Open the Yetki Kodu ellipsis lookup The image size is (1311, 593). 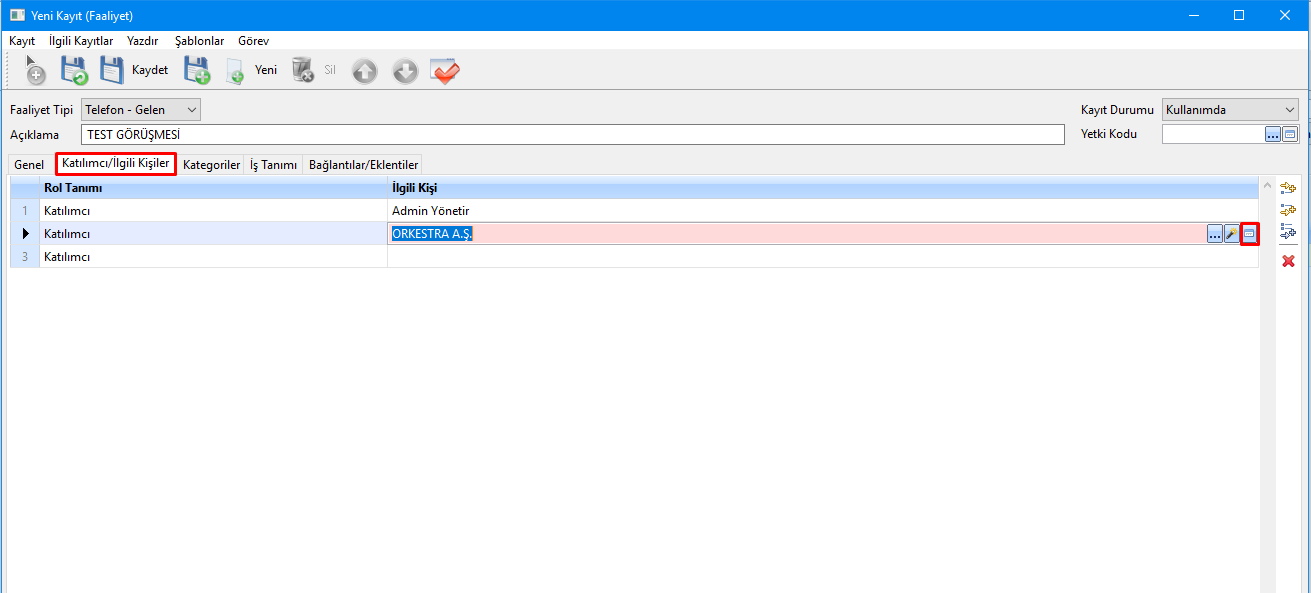pyautogui.click(x=1273, y=134)
